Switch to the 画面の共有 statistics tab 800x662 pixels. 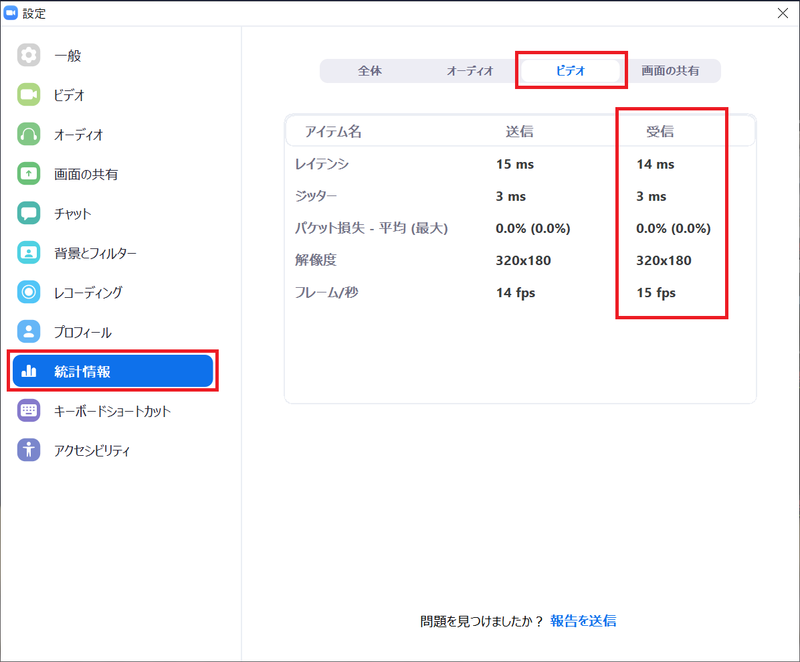click(x=670, y=70)
